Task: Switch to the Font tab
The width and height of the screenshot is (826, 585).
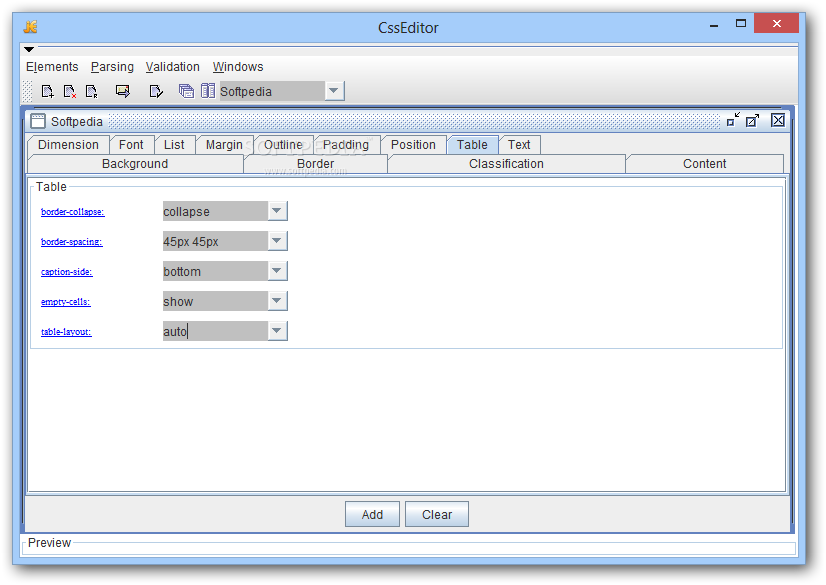Action: coord(131,145)
